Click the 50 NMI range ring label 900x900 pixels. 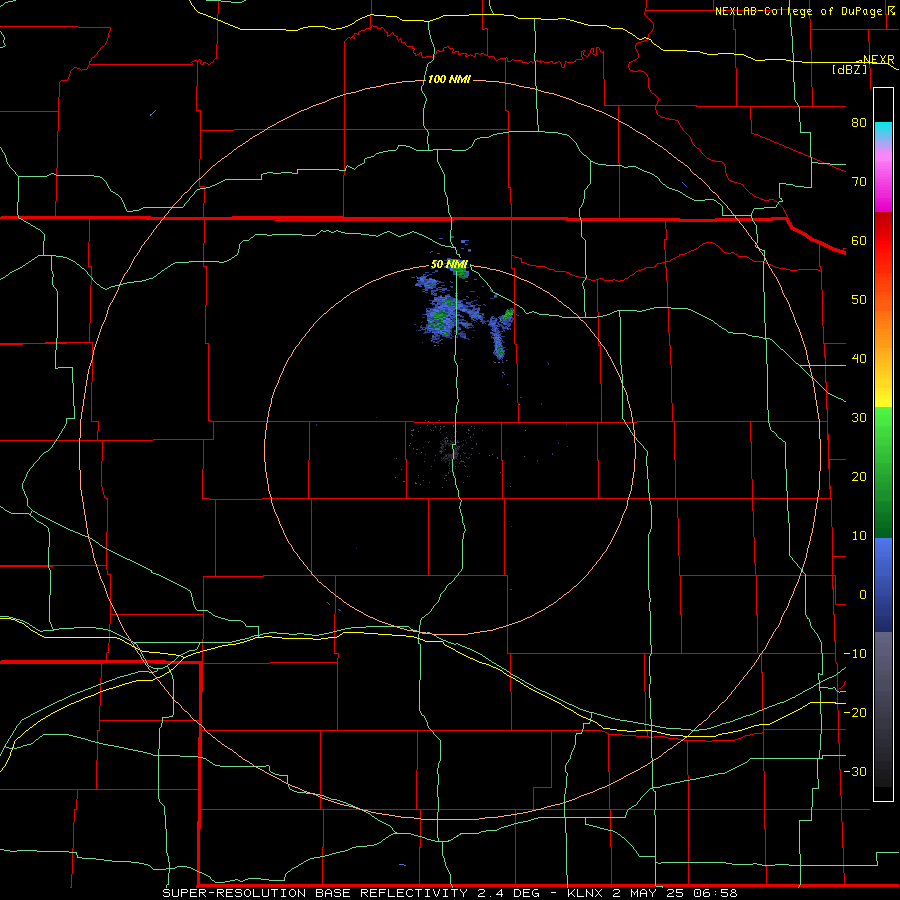point(449,265)
